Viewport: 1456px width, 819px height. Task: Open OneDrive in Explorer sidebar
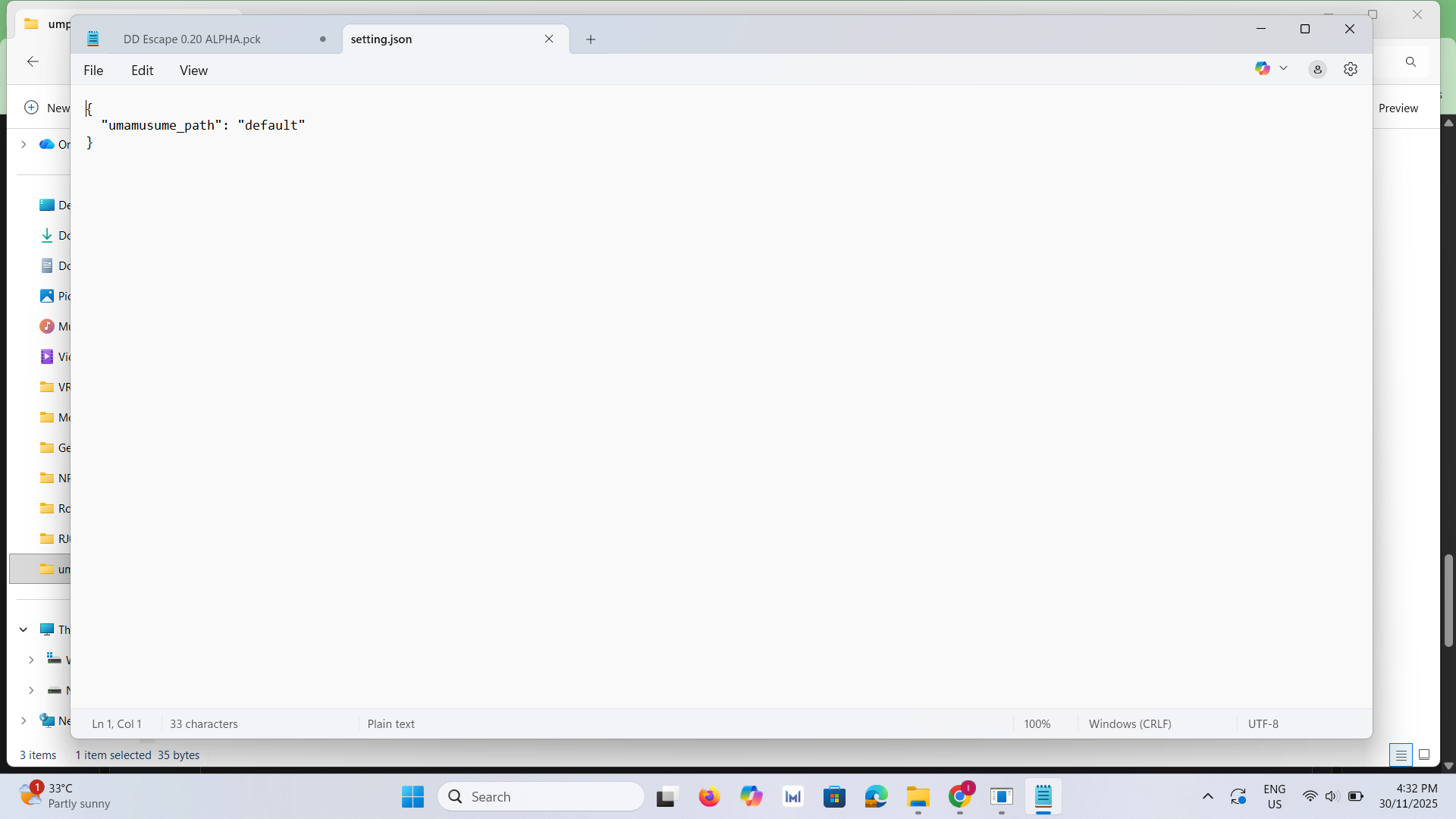54,144
